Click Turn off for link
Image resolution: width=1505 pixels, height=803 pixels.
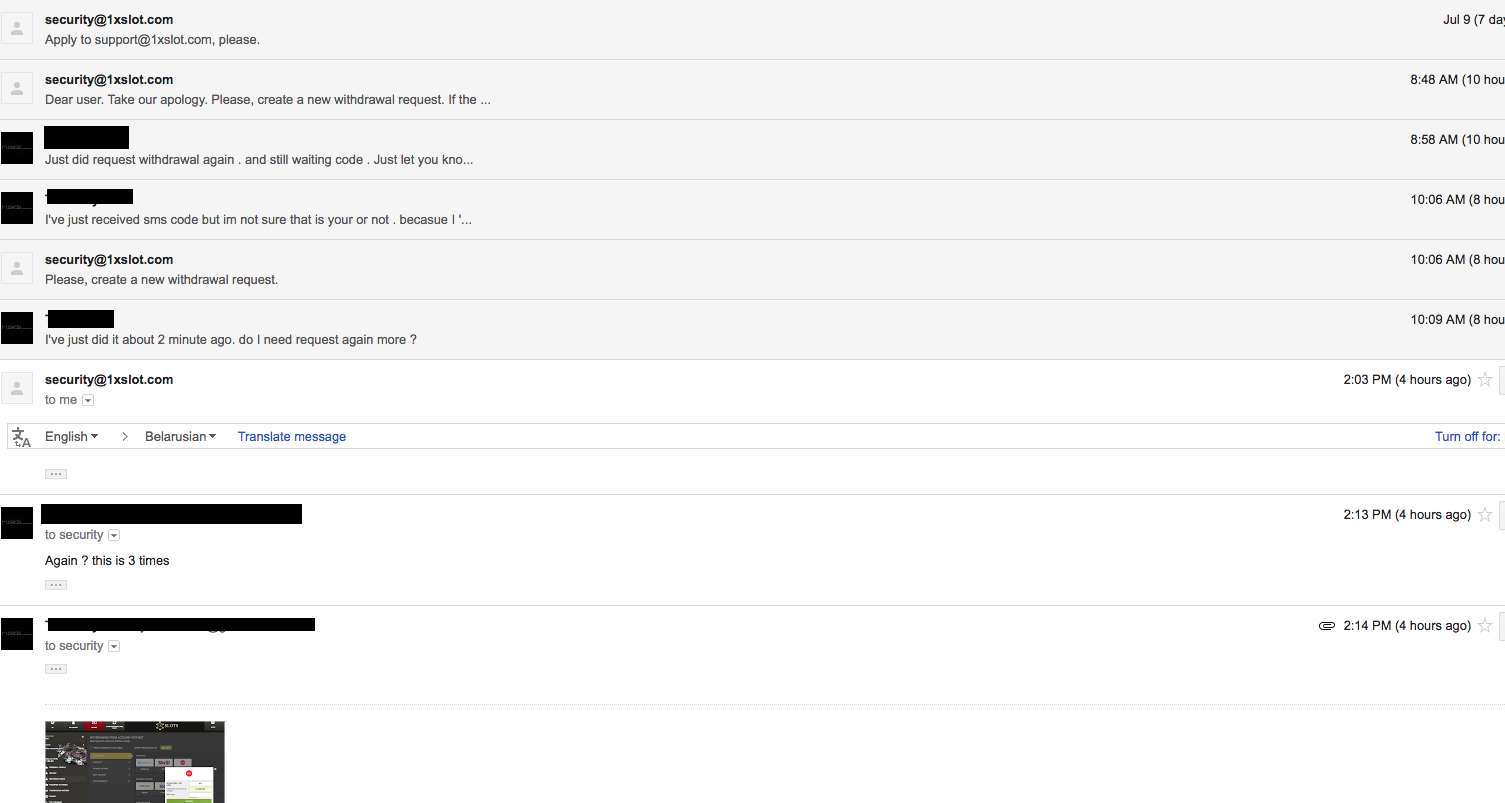point(1468,436)
